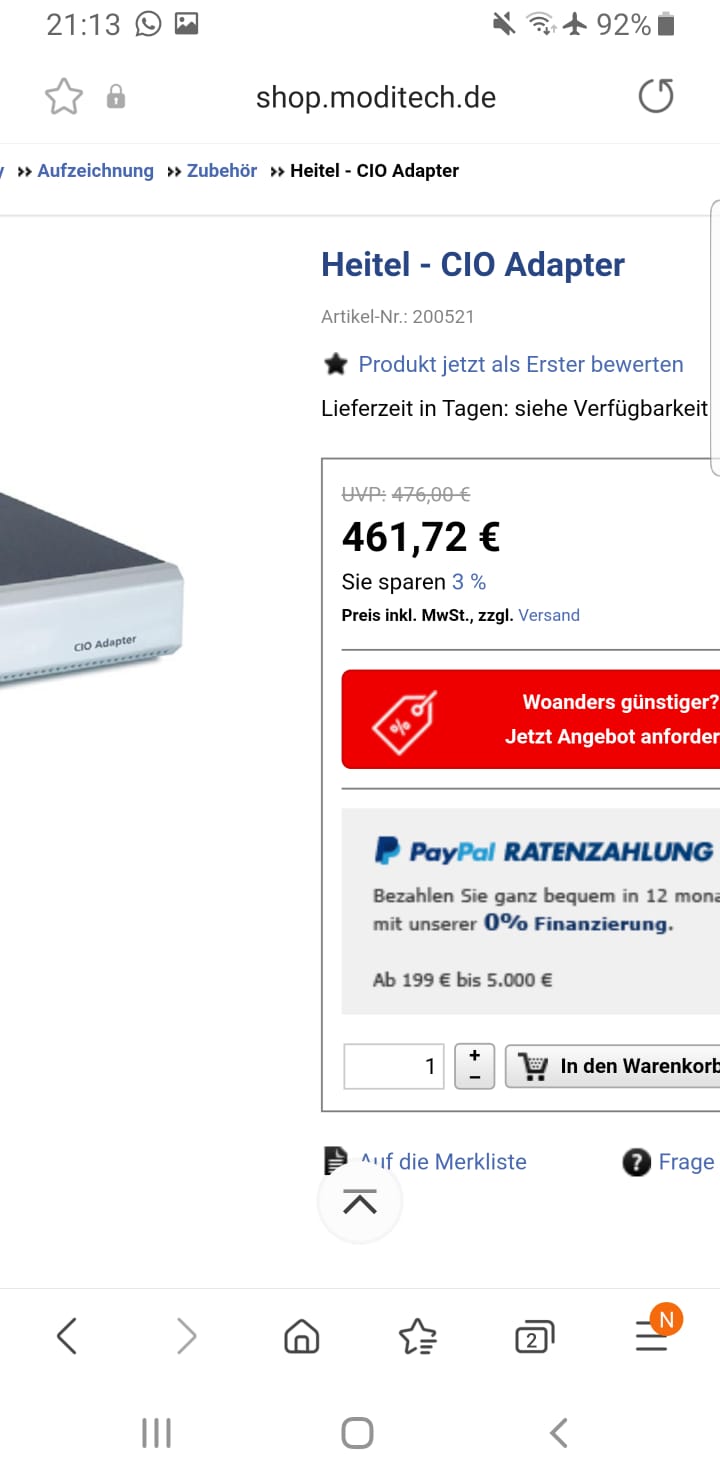Open the Zubehör breadcrumb link
Screen dimensions: 720x1480
pyautogui.click(x=222, y=171)
